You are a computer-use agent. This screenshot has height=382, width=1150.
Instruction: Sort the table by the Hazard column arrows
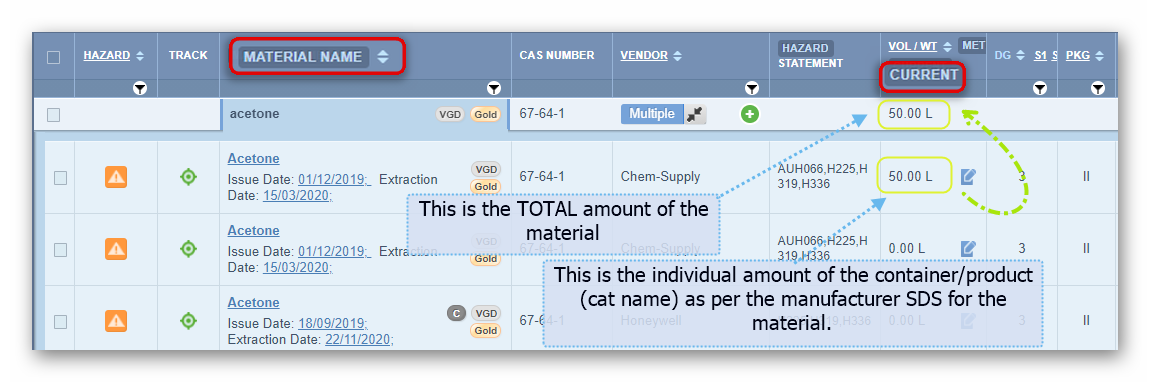pos(140,56)
